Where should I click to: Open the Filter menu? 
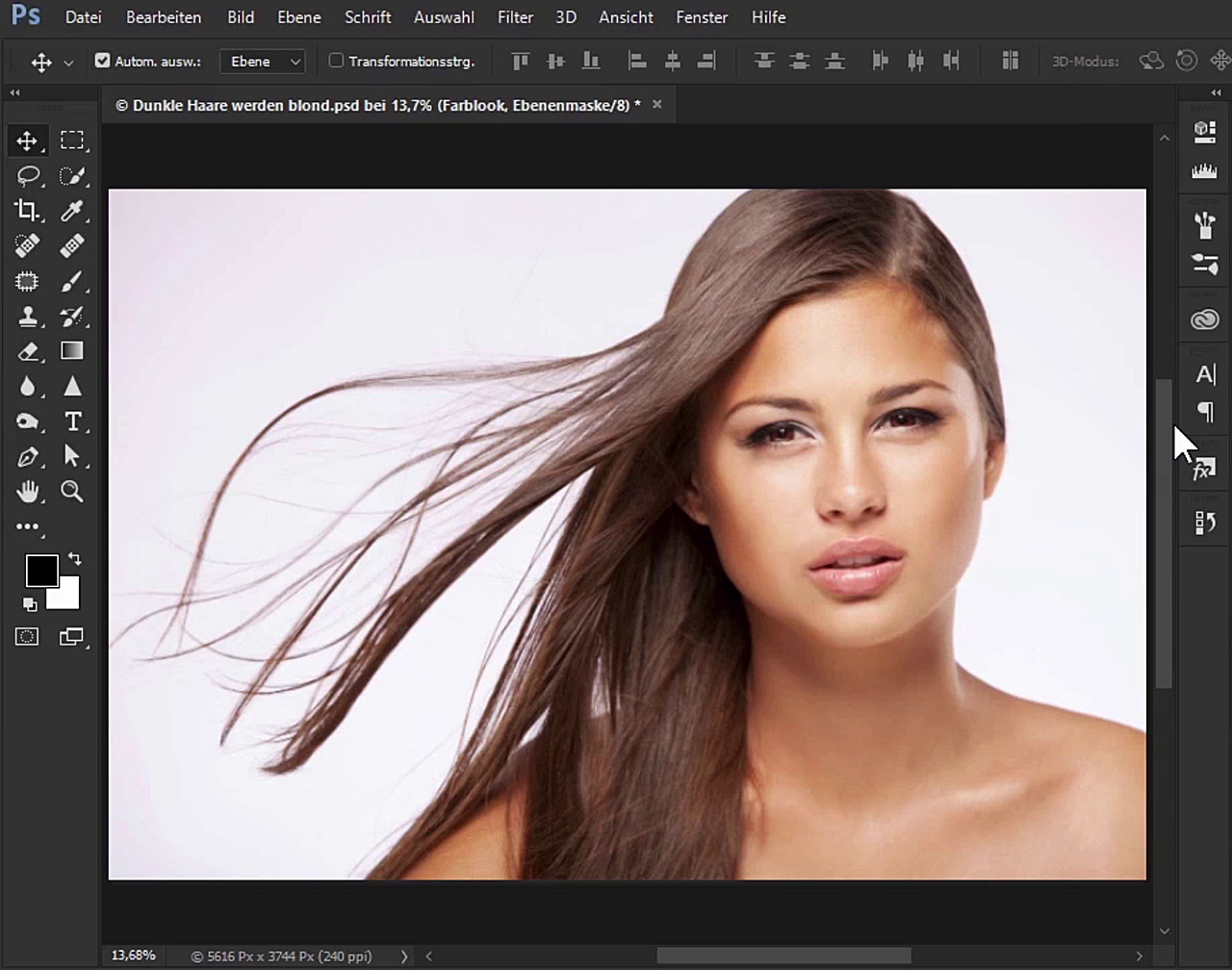515,17
